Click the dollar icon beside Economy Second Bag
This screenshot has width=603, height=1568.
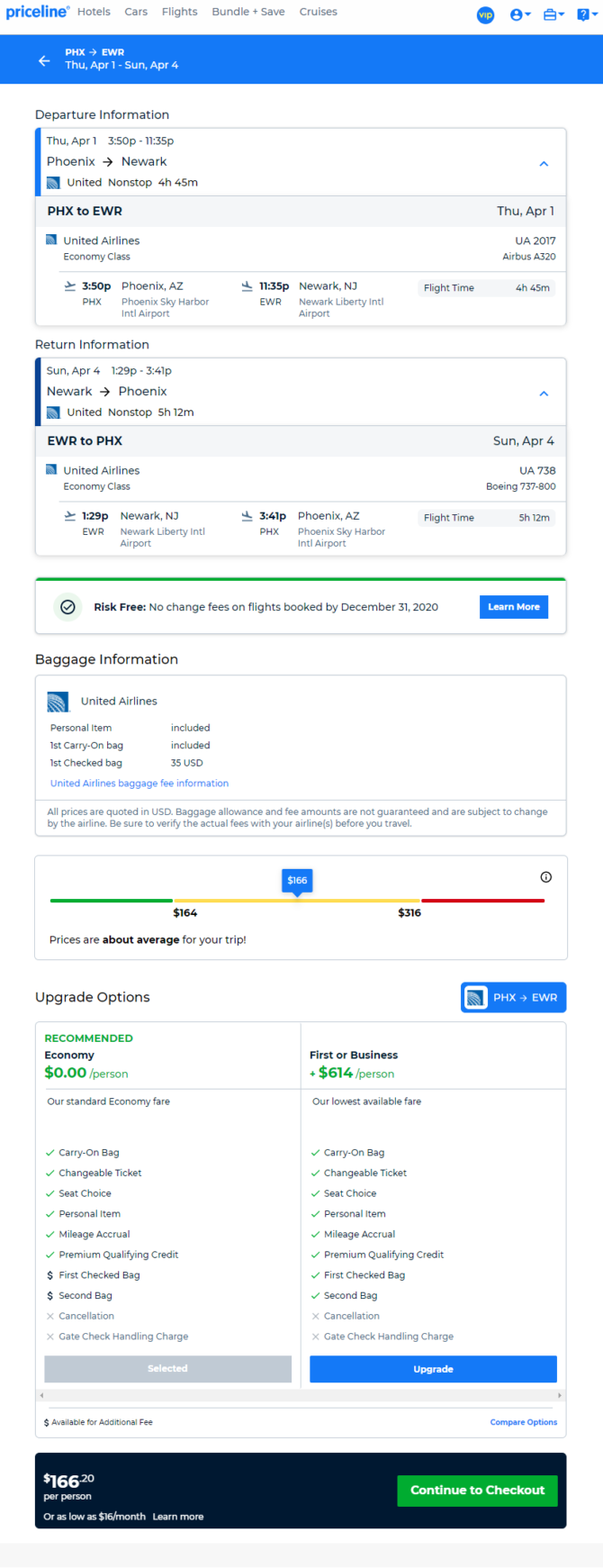click(50, 1296)
